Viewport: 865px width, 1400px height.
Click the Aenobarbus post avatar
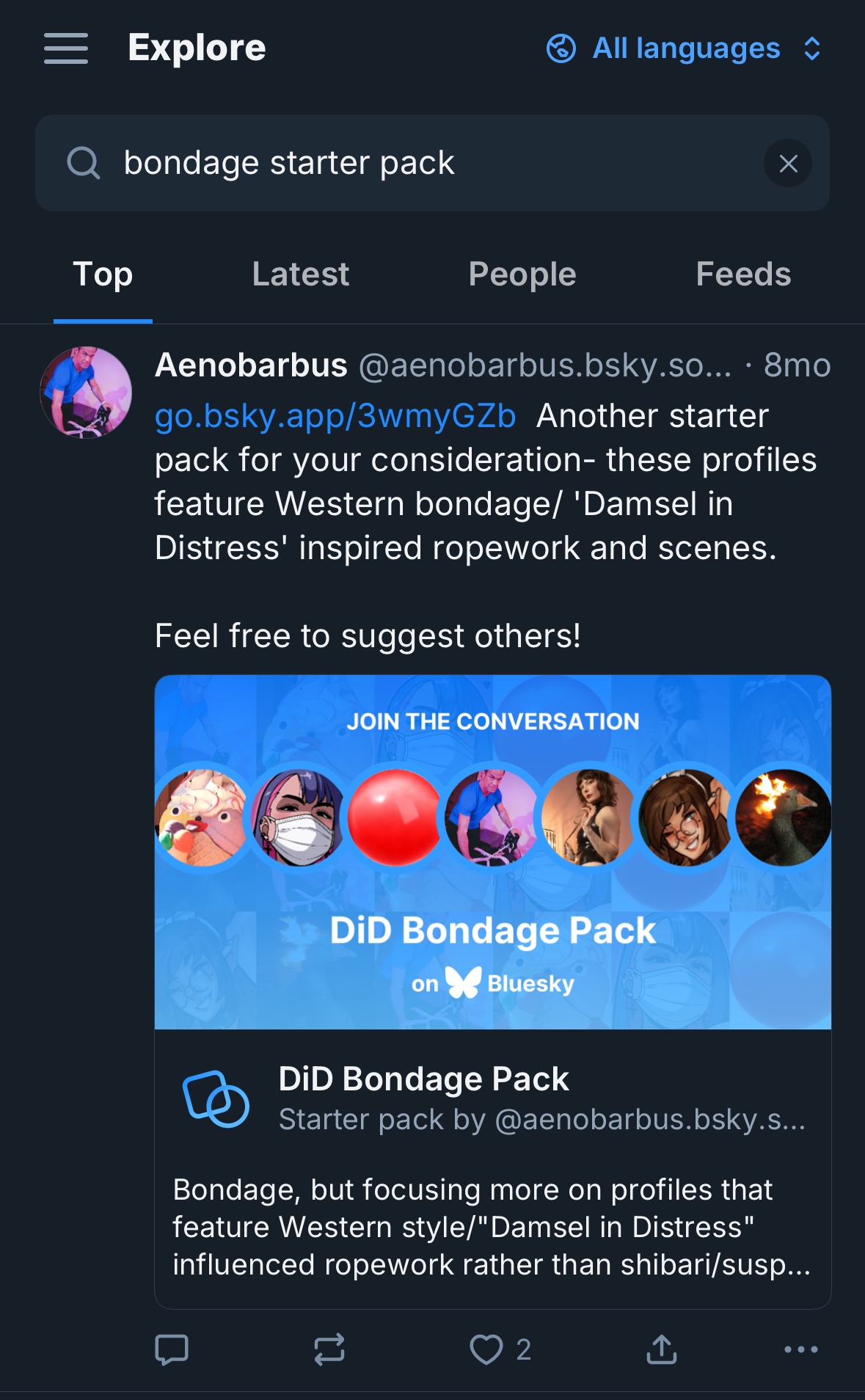pos(86,393)
